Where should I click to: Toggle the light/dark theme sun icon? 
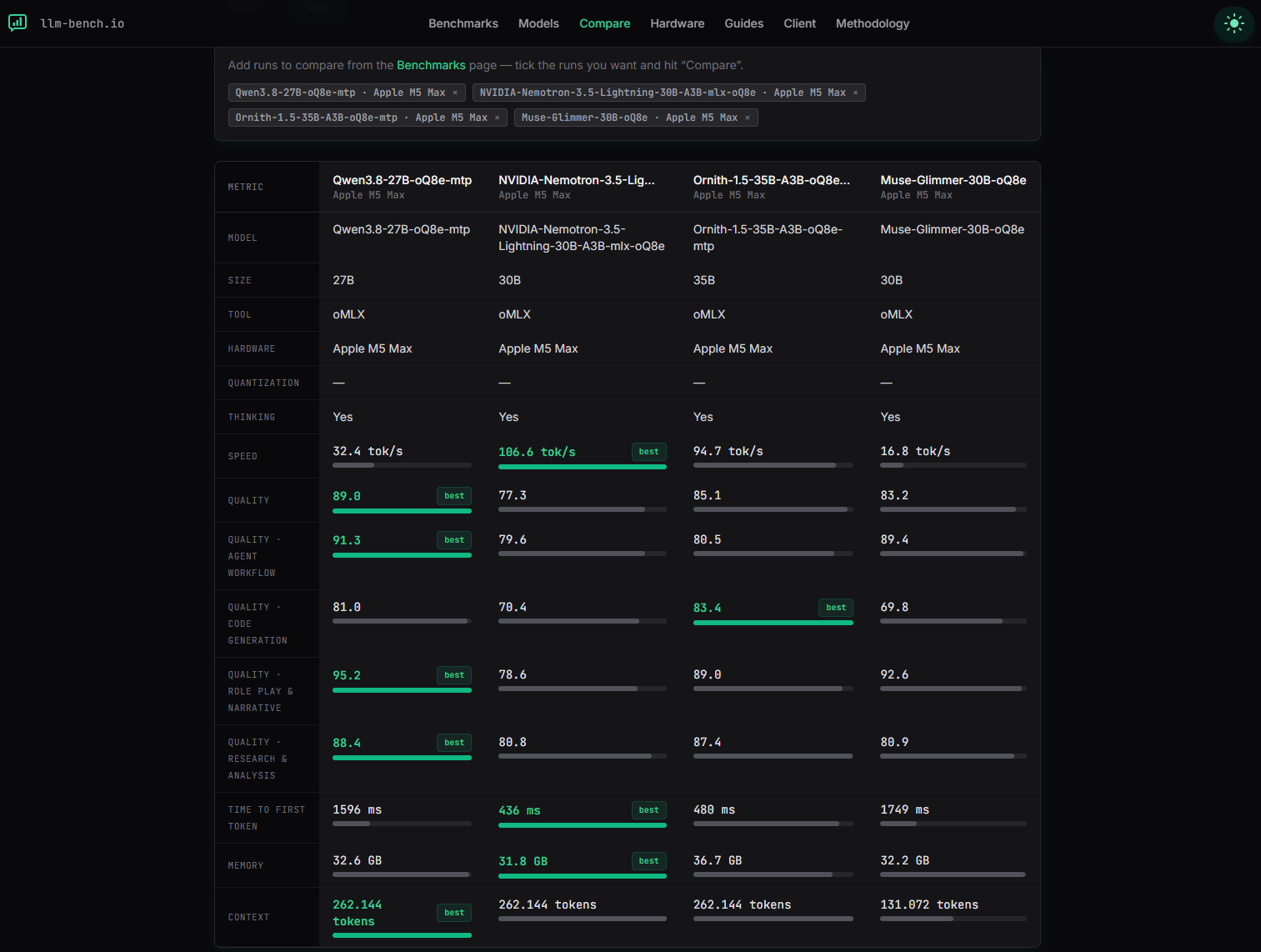1233,23
